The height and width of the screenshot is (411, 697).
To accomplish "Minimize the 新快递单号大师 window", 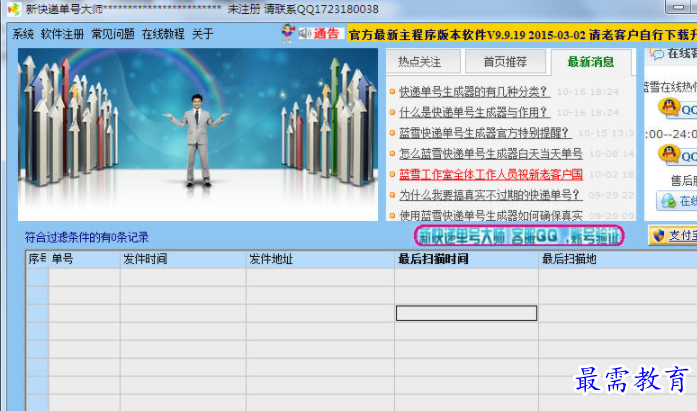I will [678, 6].
